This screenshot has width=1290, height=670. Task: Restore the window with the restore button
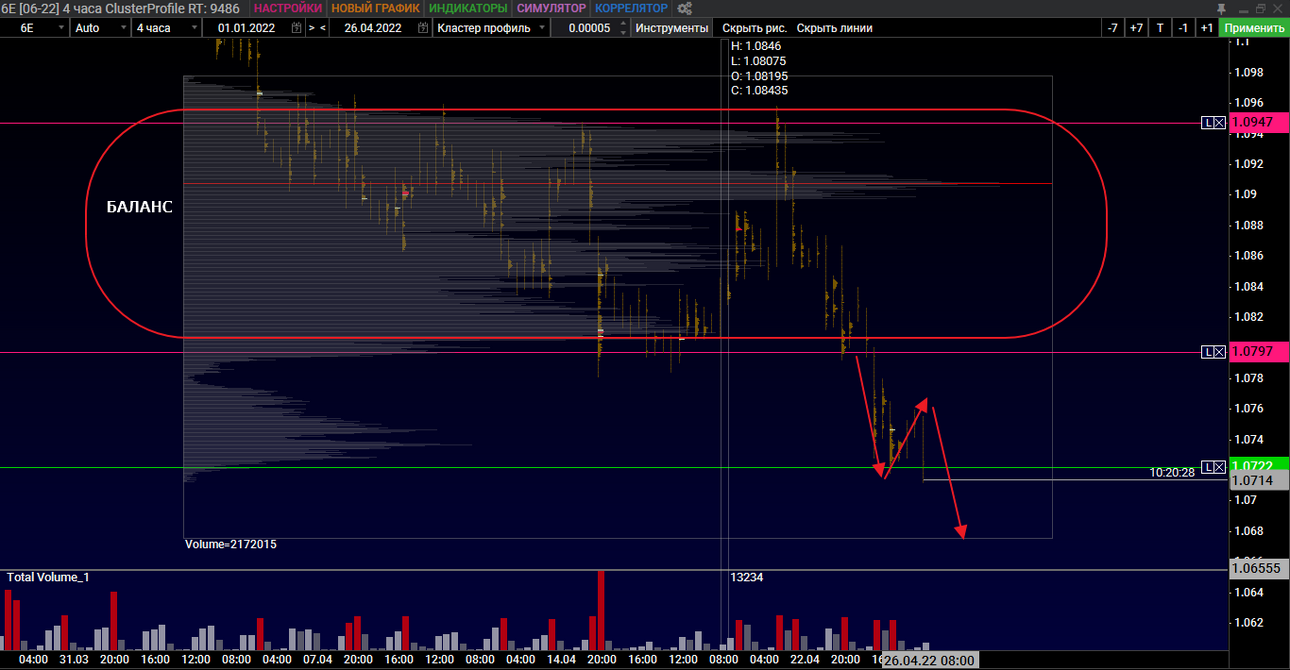click(1259, 8)
